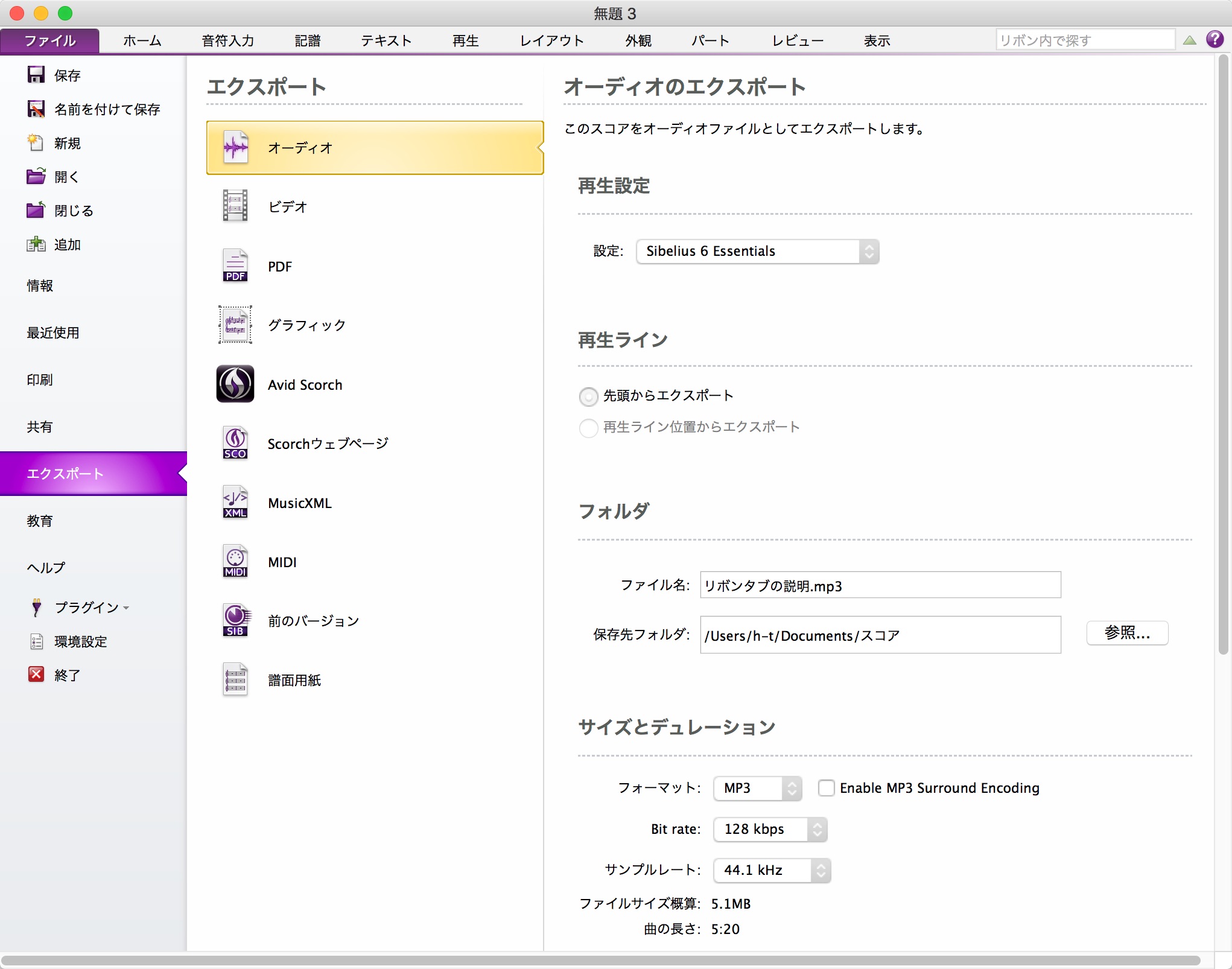Select the PDF export icon
Image resolution: width=1232 pixels, height=969 pixels.
pyautogui.click(x=235, y=265)
